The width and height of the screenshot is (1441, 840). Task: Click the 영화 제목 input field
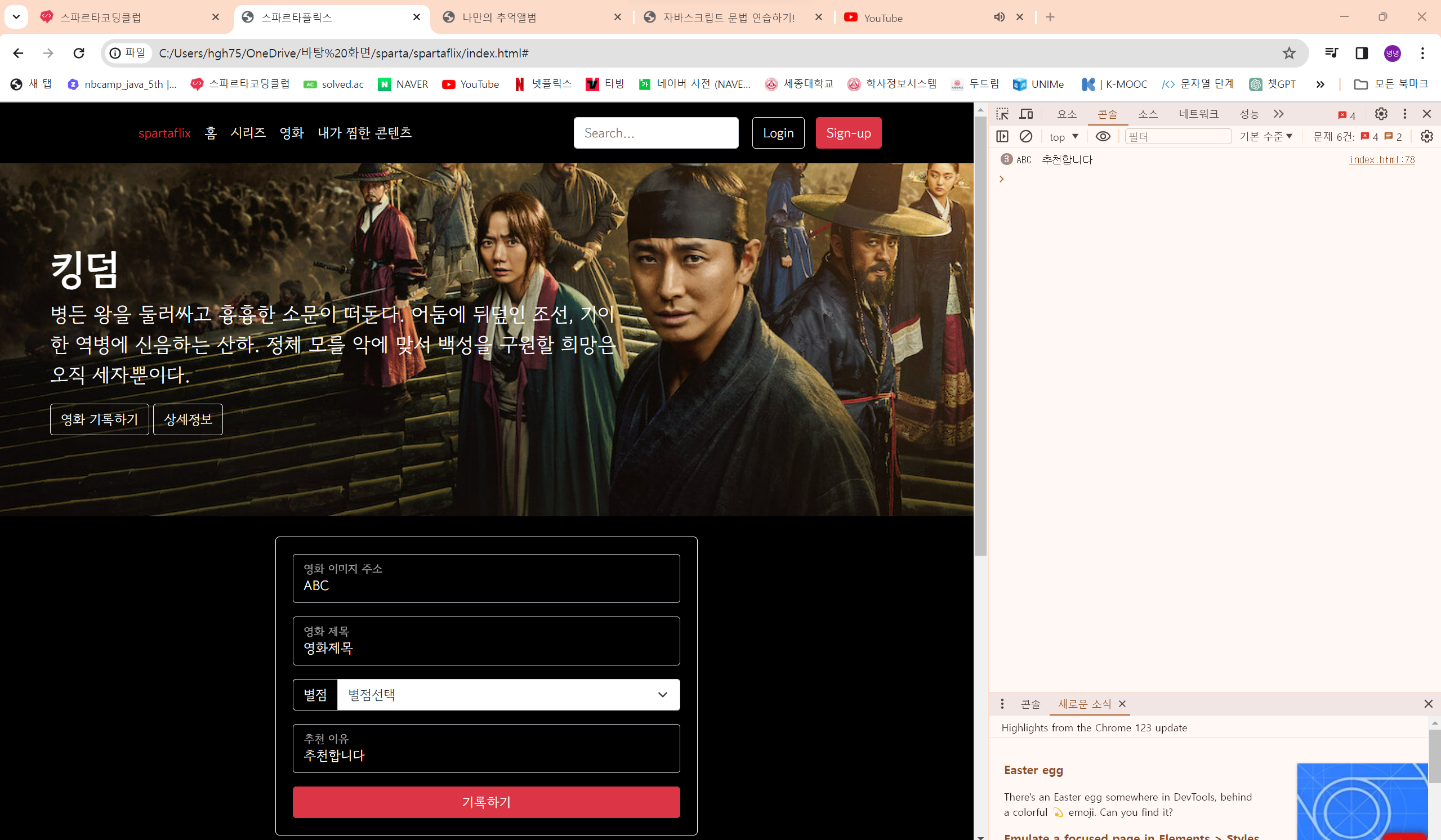pos(486,641)
